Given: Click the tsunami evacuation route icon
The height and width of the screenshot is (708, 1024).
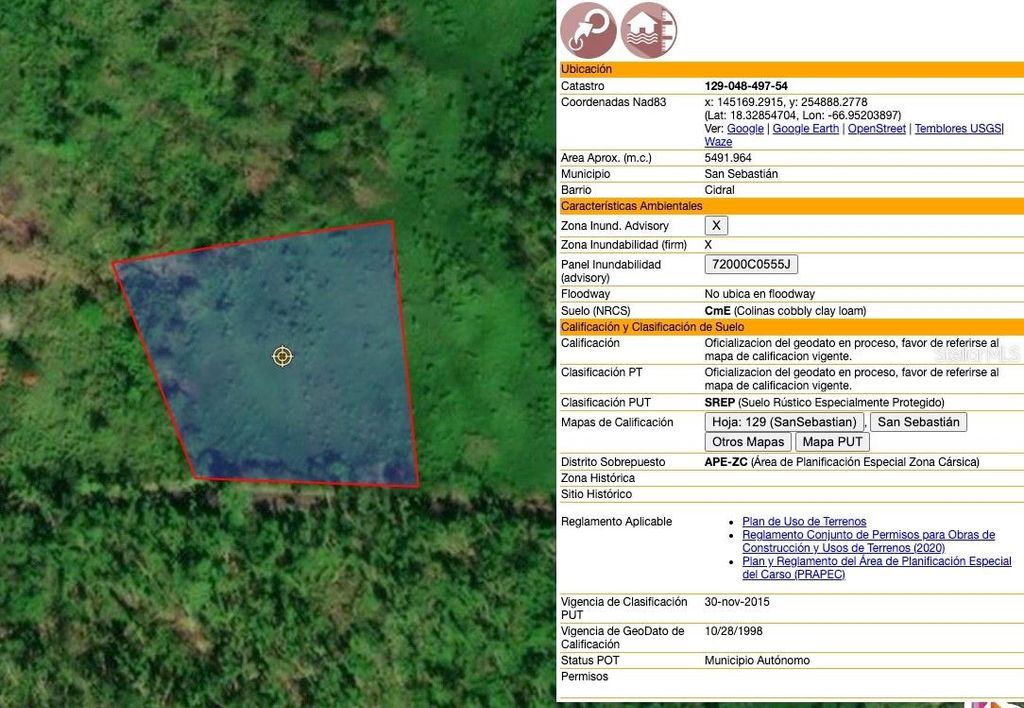Looking at the screenshot, I should (588, 30).
